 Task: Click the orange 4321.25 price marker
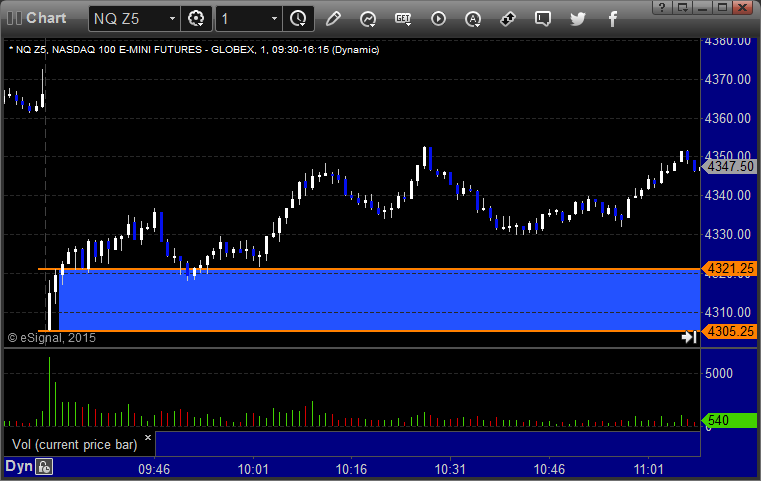click(730, 268)
